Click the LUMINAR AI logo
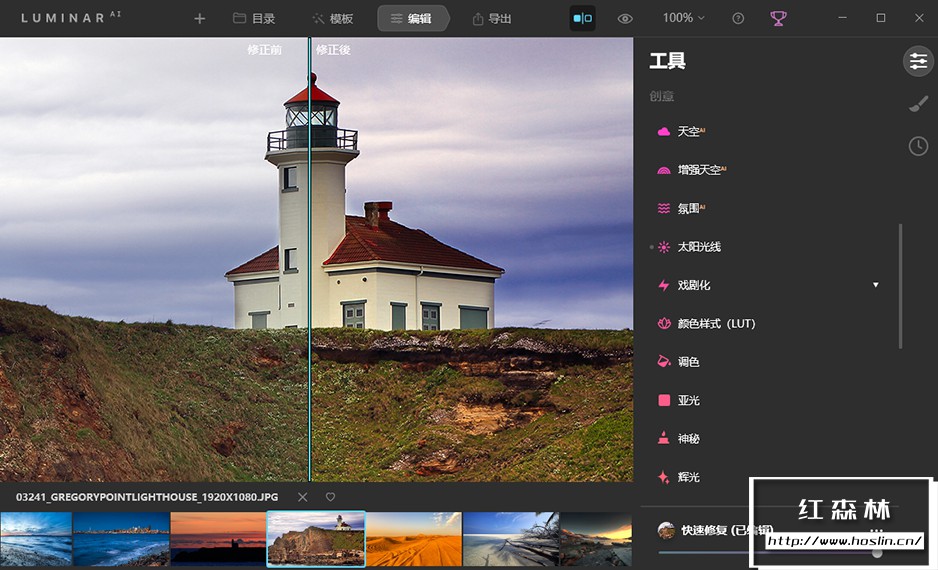The width and height of the screenshot is (938, 570). 71,17
